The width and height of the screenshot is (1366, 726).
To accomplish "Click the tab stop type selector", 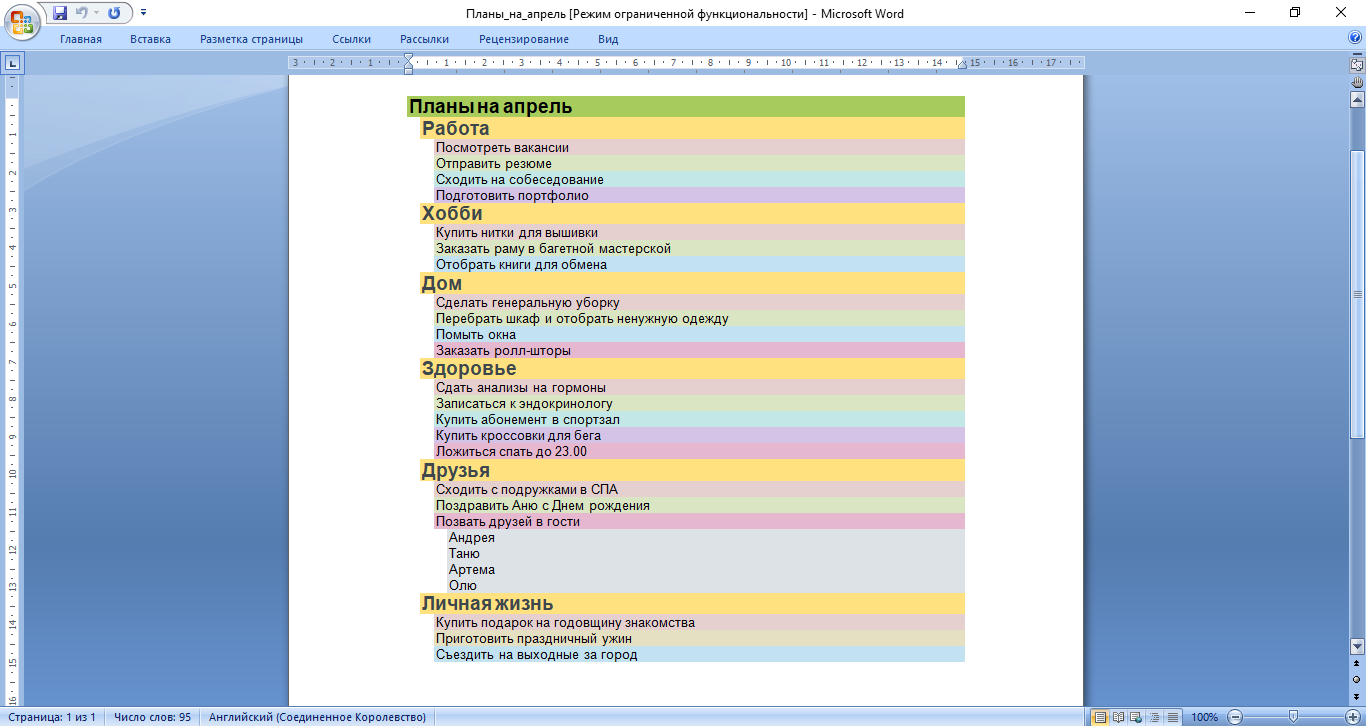I will click(x=12, y=63).
